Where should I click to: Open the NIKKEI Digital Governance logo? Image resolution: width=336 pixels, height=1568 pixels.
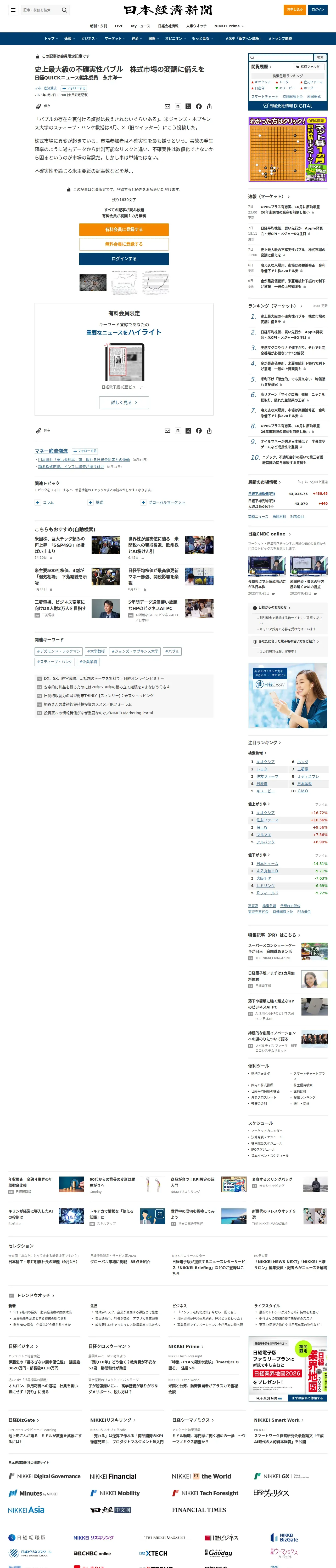coord(44,1475)
